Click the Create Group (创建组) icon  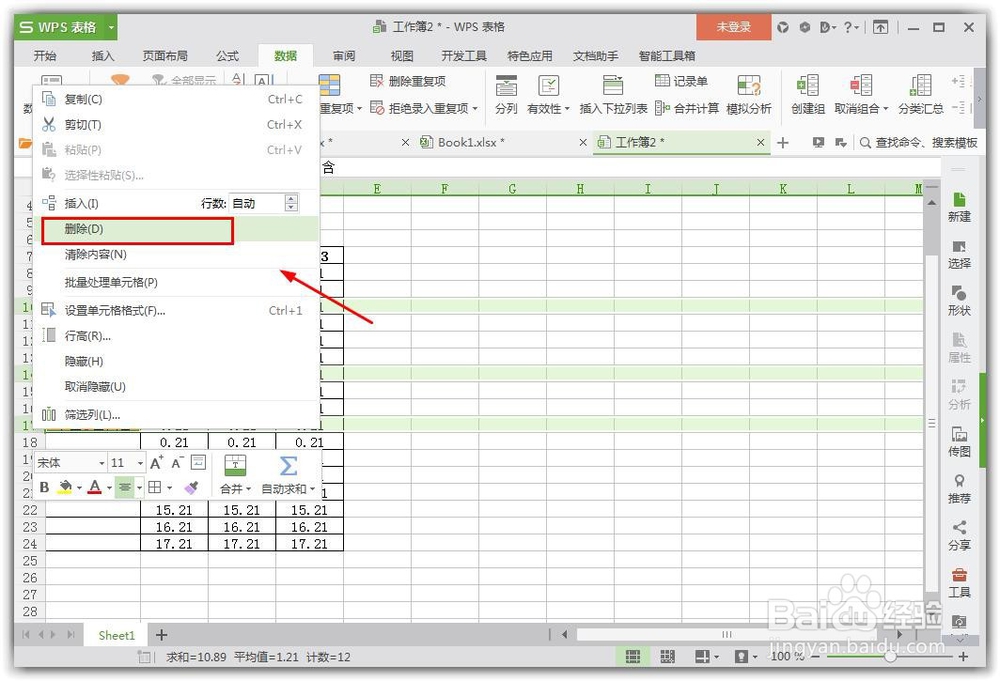coord(807,85)
